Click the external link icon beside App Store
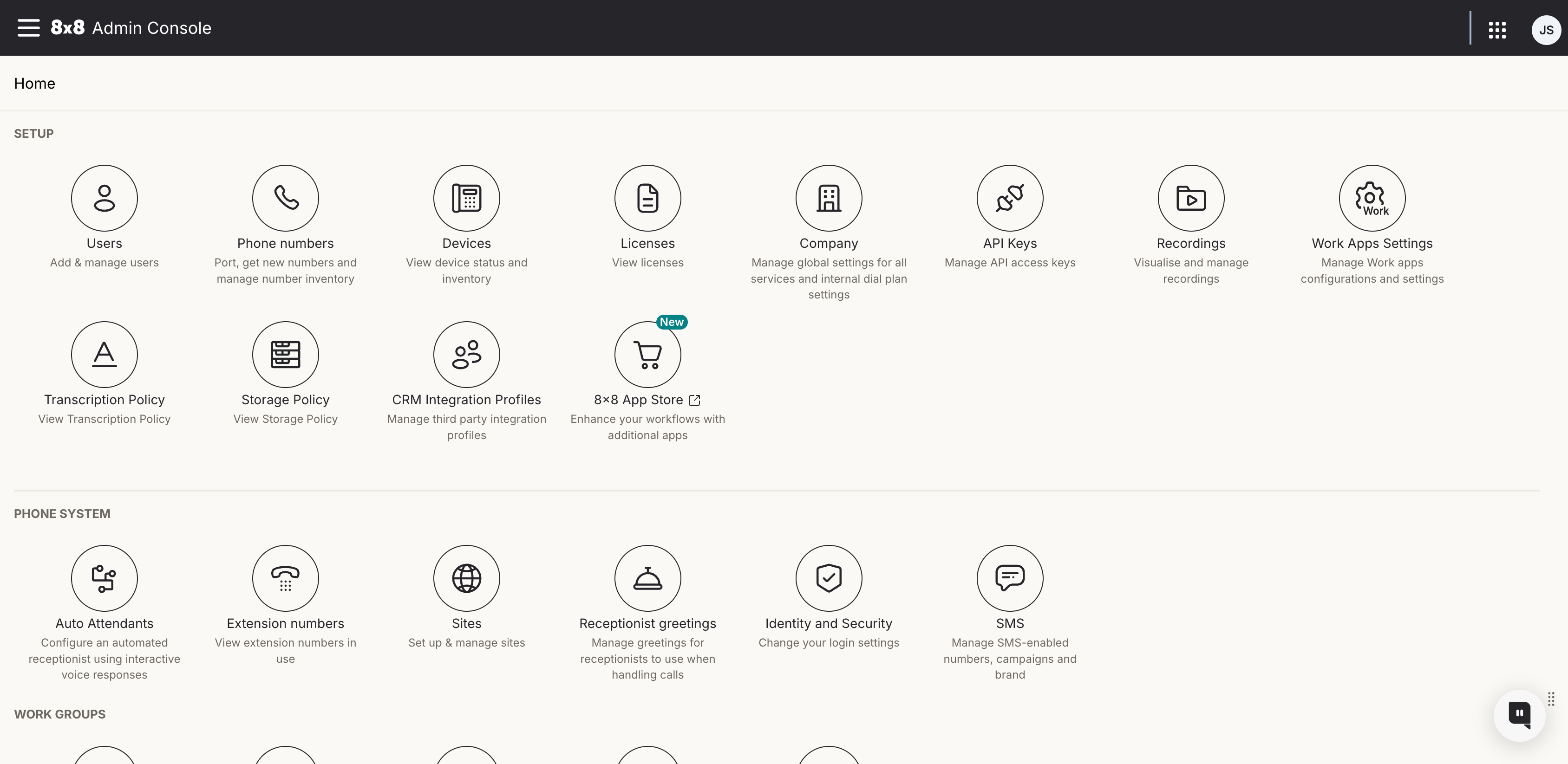The height and width of the screenshot is (764, 1568). pos(694,400)
